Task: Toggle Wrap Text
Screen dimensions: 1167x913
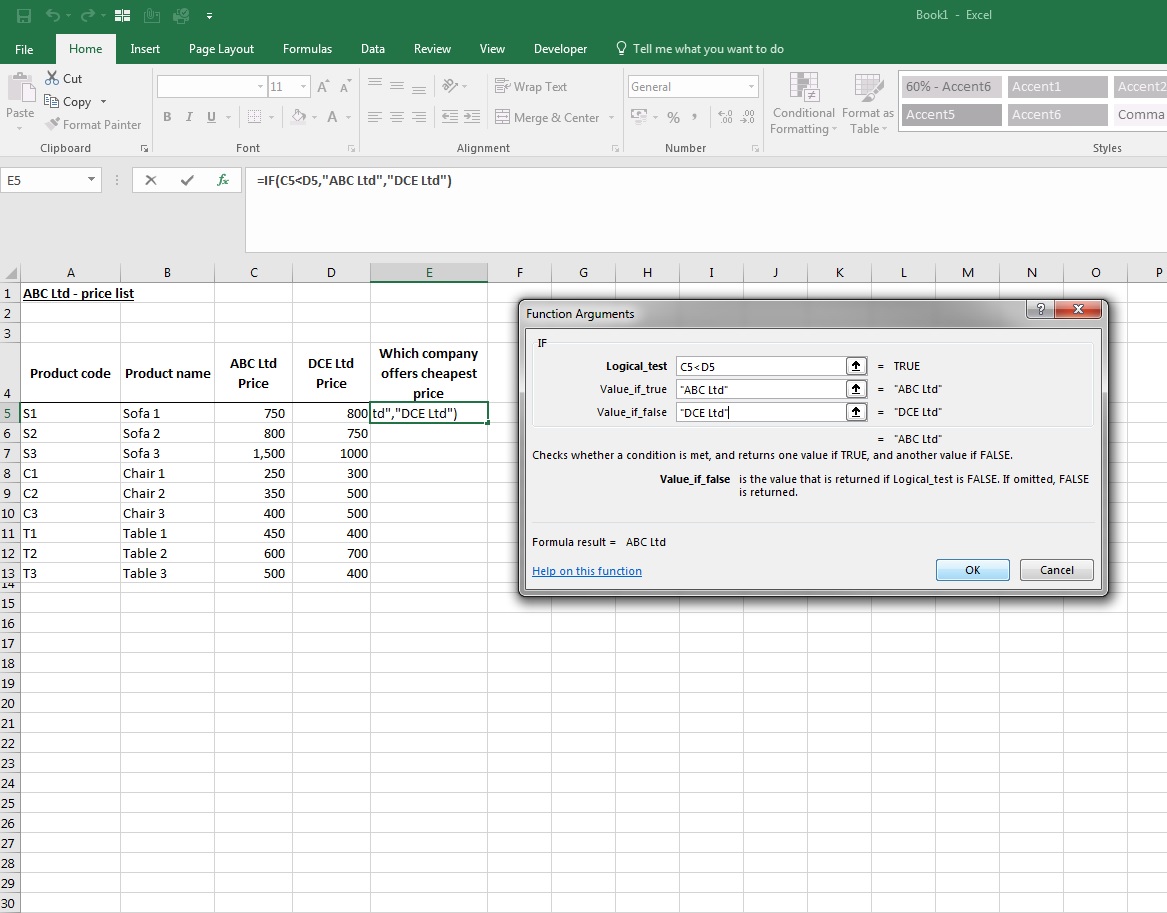Action: click(x=531, y=86)
